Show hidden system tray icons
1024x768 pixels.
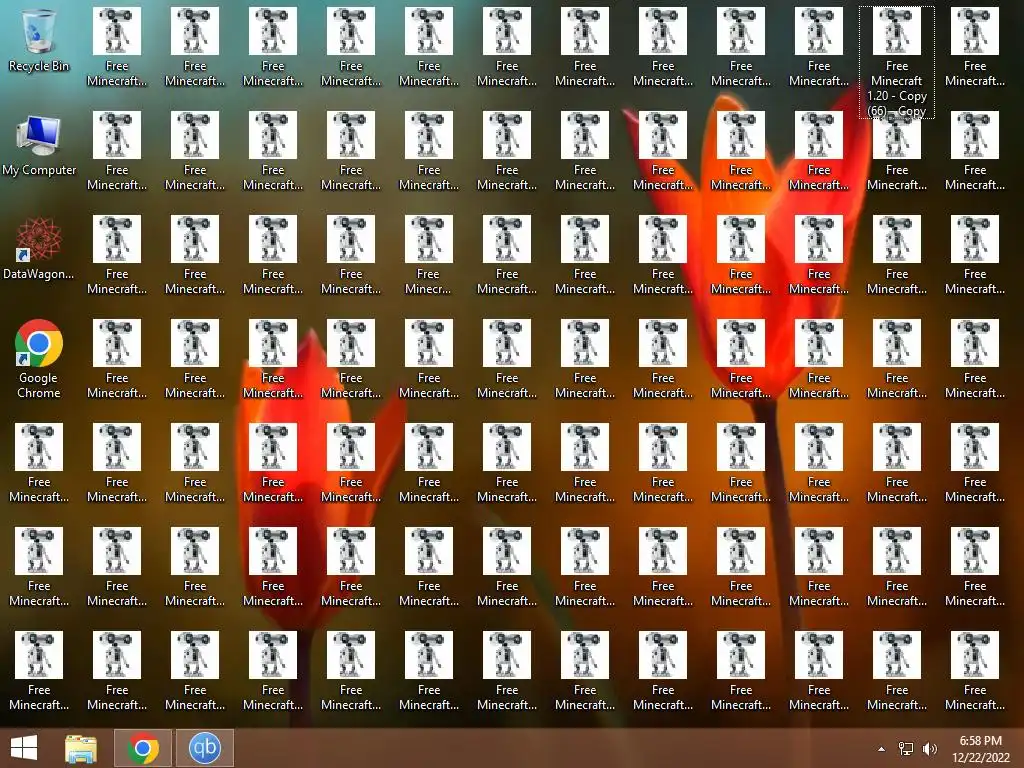[x=882, y=749]
